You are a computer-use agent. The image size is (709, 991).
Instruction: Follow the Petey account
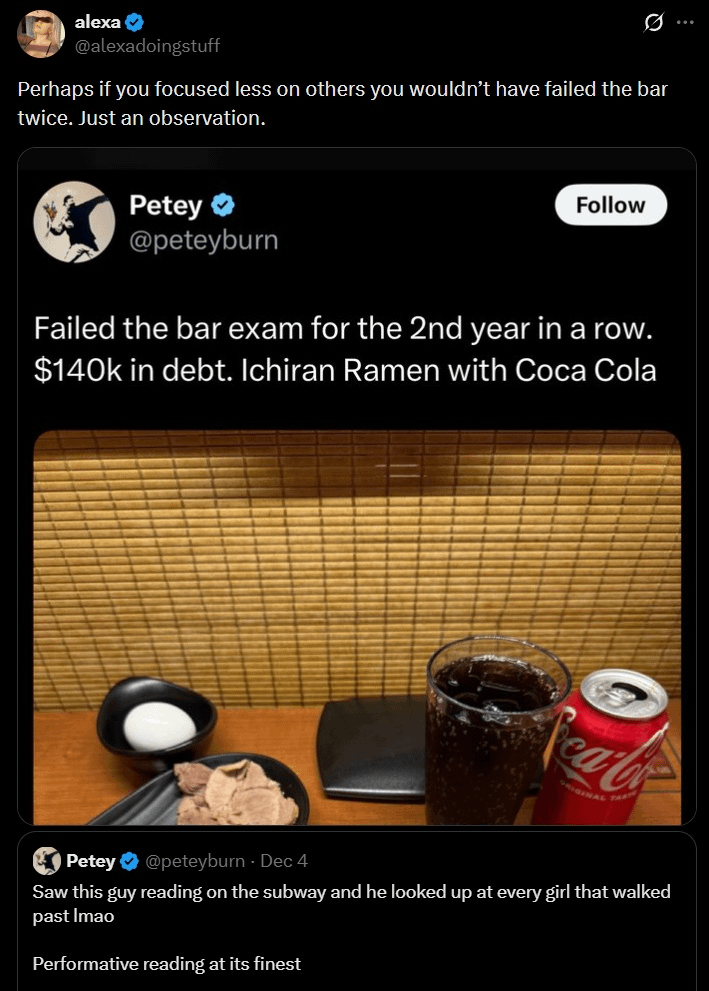click(x=610, y=205)
